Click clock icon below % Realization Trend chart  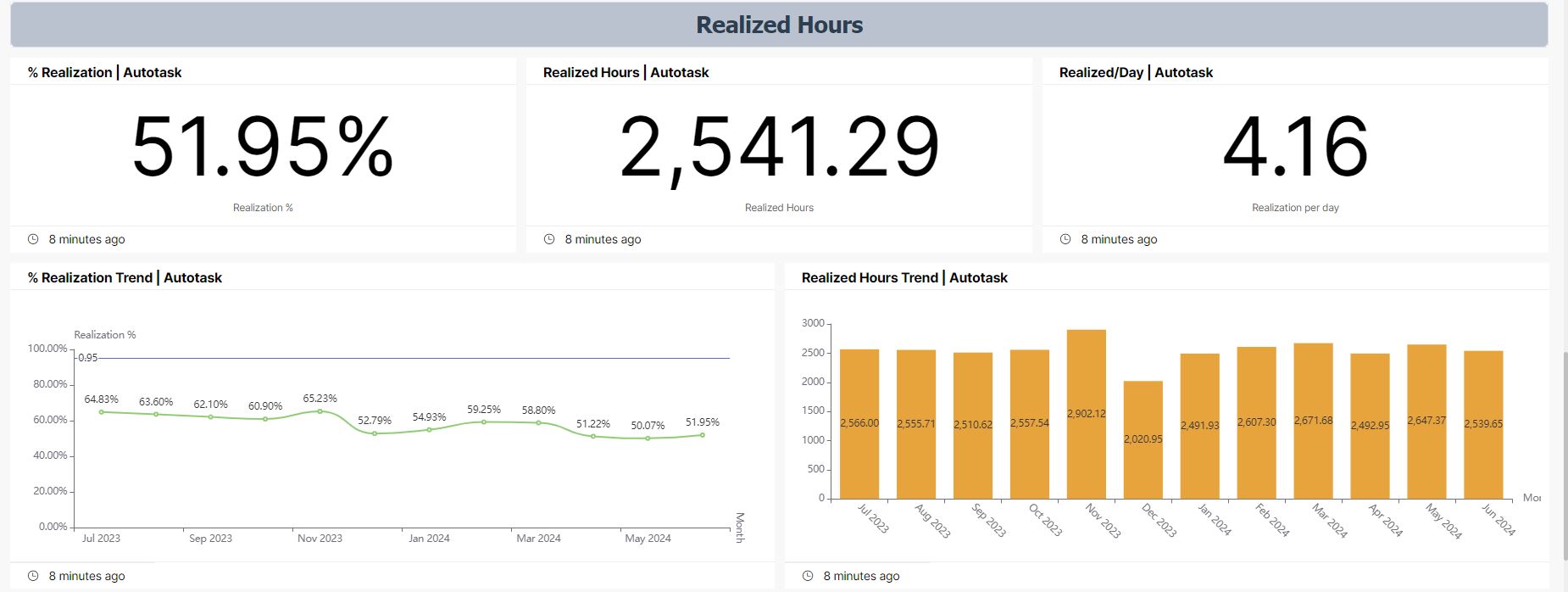[33, 576]
